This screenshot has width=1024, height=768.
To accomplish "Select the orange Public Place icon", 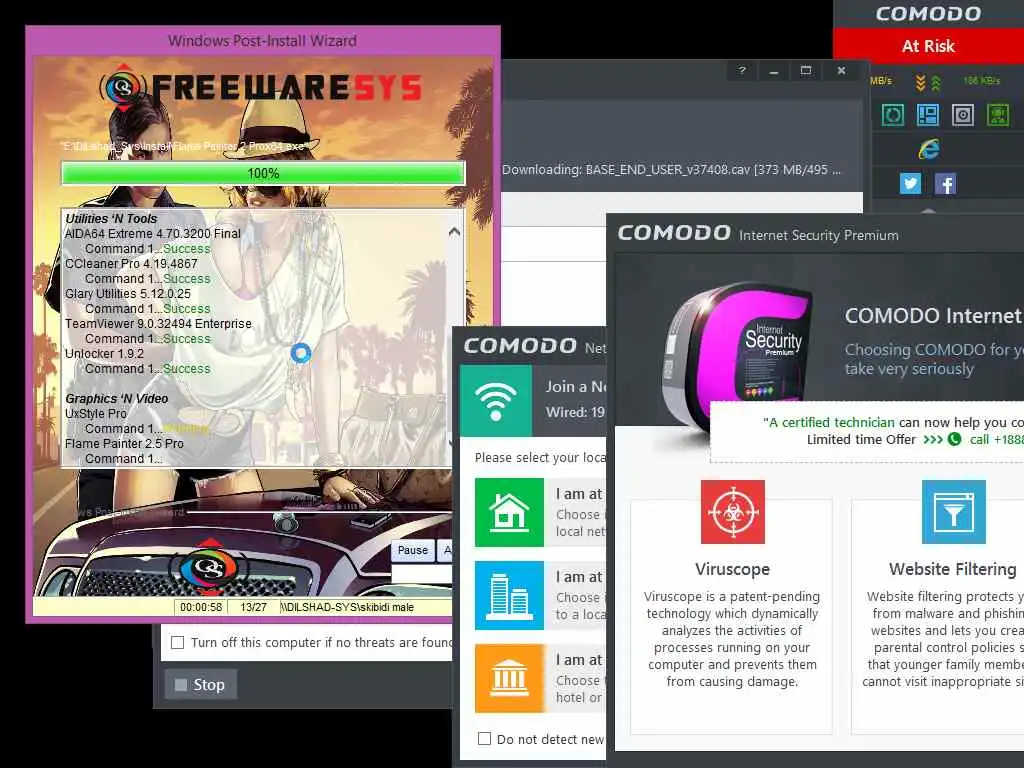I will pyautogui.click(x=509, y=678).
